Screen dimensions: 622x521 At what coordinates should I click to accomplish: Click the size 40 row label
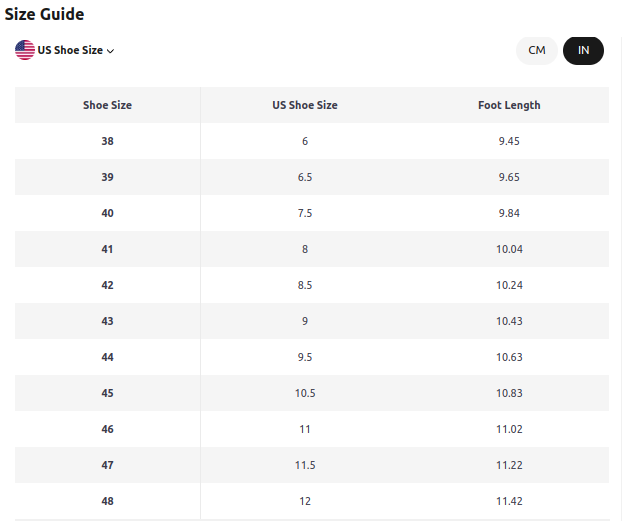[108, 213]
